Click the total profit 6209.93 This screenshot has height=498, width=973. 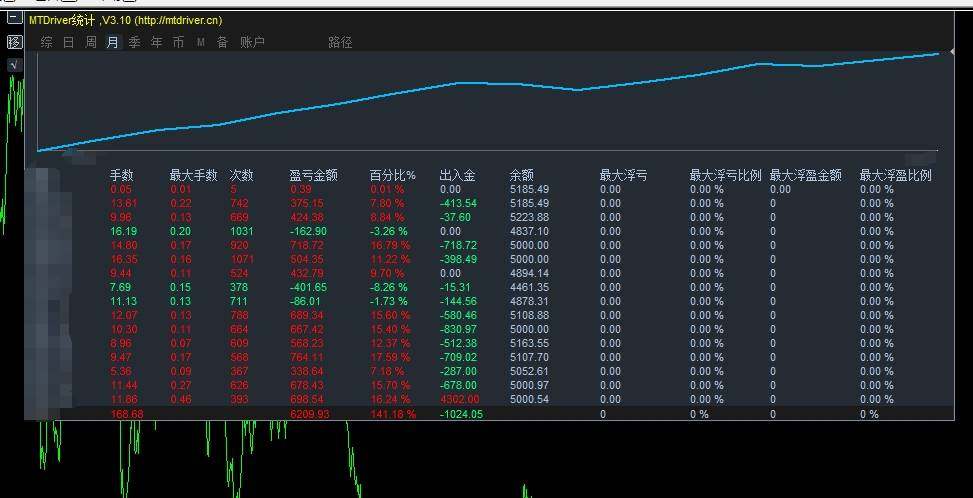(x=309, y=414)
